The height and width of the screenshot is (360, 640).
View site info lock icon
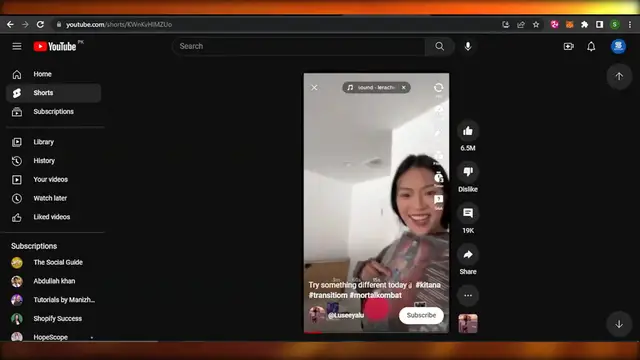(x=59, y=24)
